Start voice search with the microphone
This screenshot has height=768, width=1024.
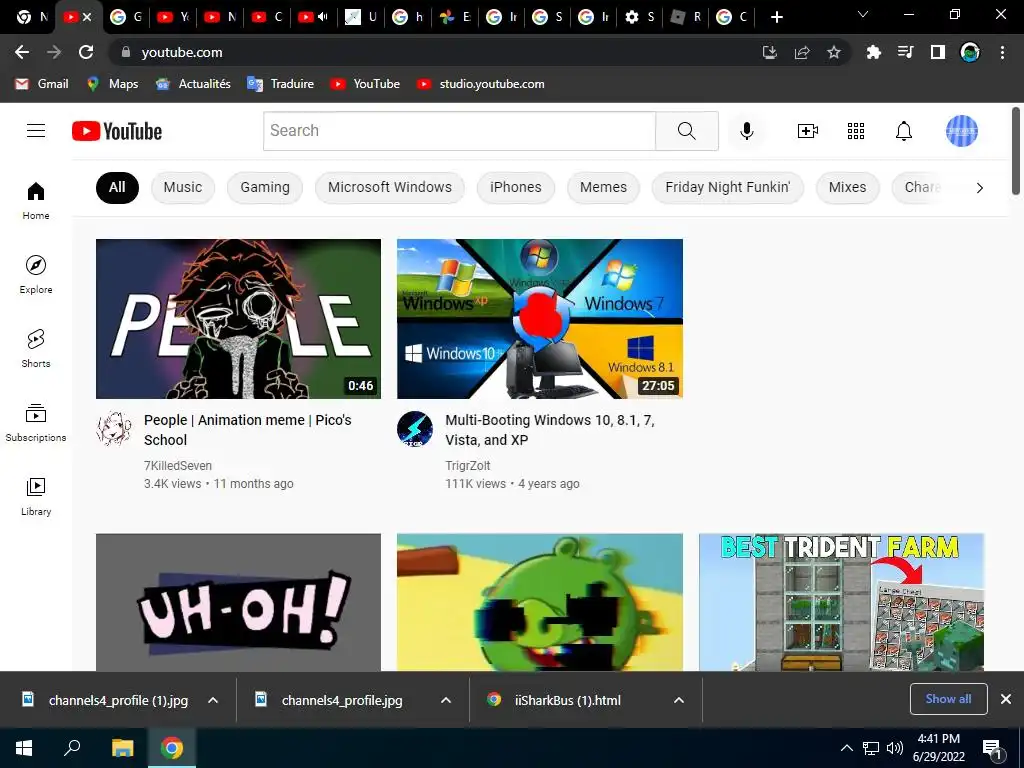click(x=746, y=131)
